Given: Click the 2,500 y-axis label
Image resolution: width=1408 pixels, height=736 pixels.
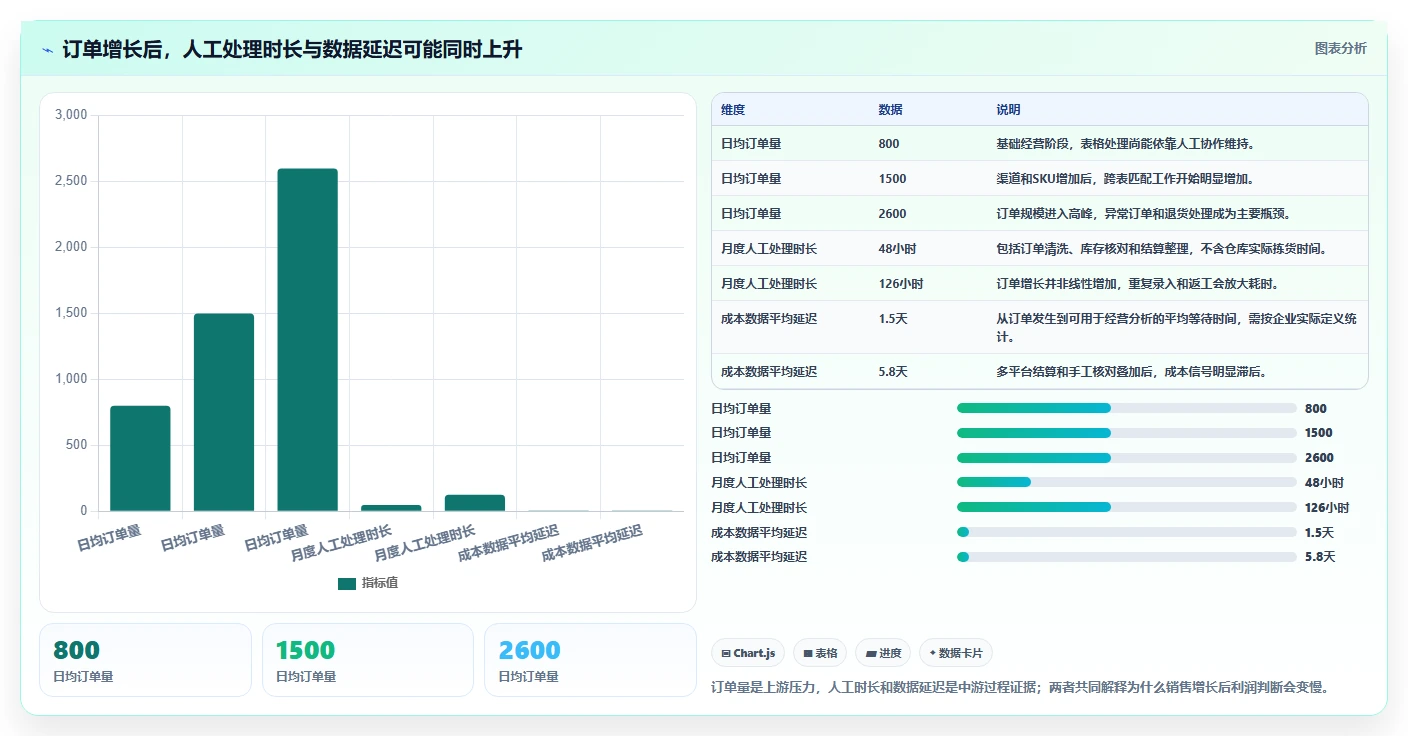Looking at the screenshot, I should click(x=71, y=181).
